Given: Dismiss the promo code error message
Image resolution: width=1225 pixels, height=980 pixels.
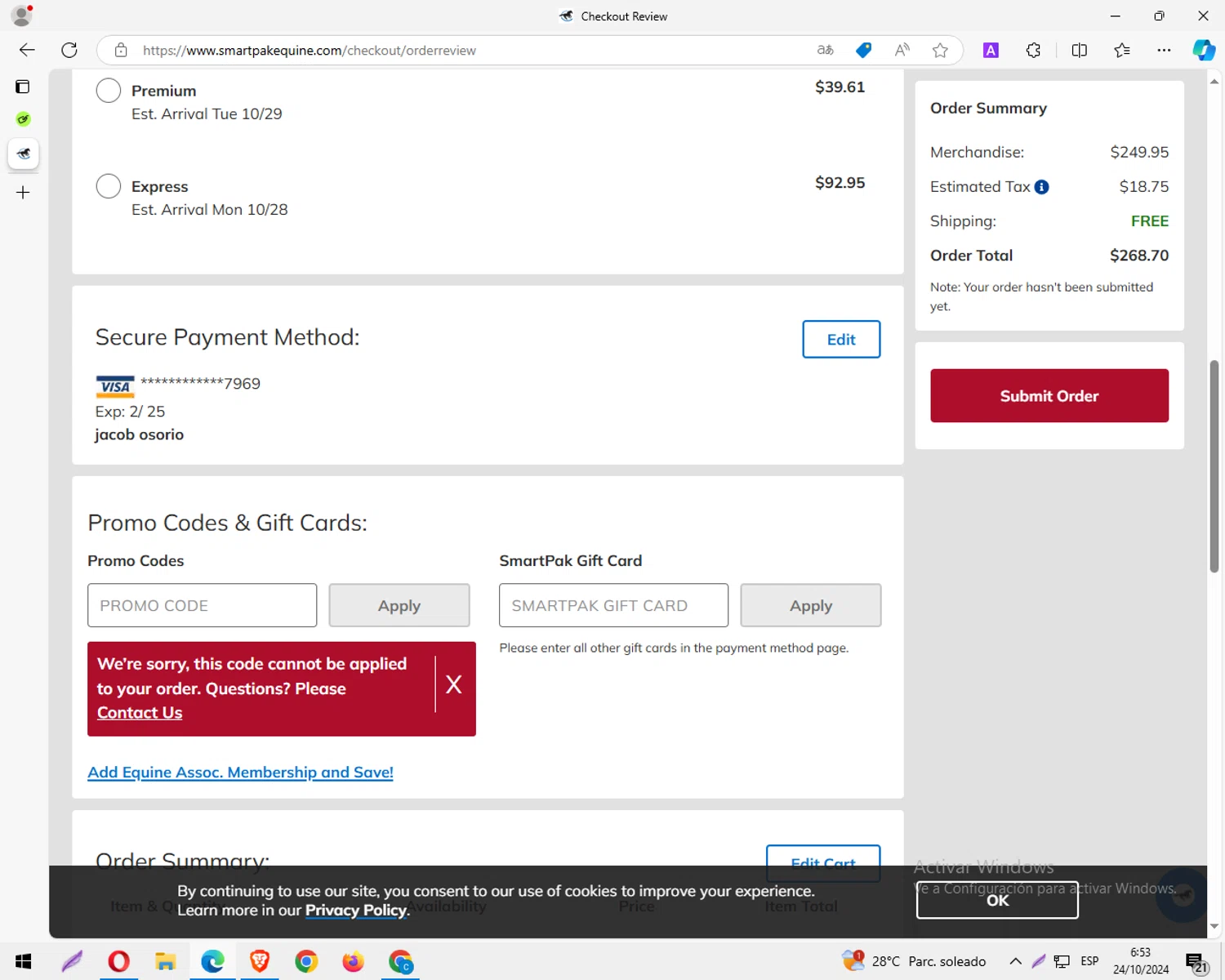Looking at the screenshot, I should click(x=454, y=684).
